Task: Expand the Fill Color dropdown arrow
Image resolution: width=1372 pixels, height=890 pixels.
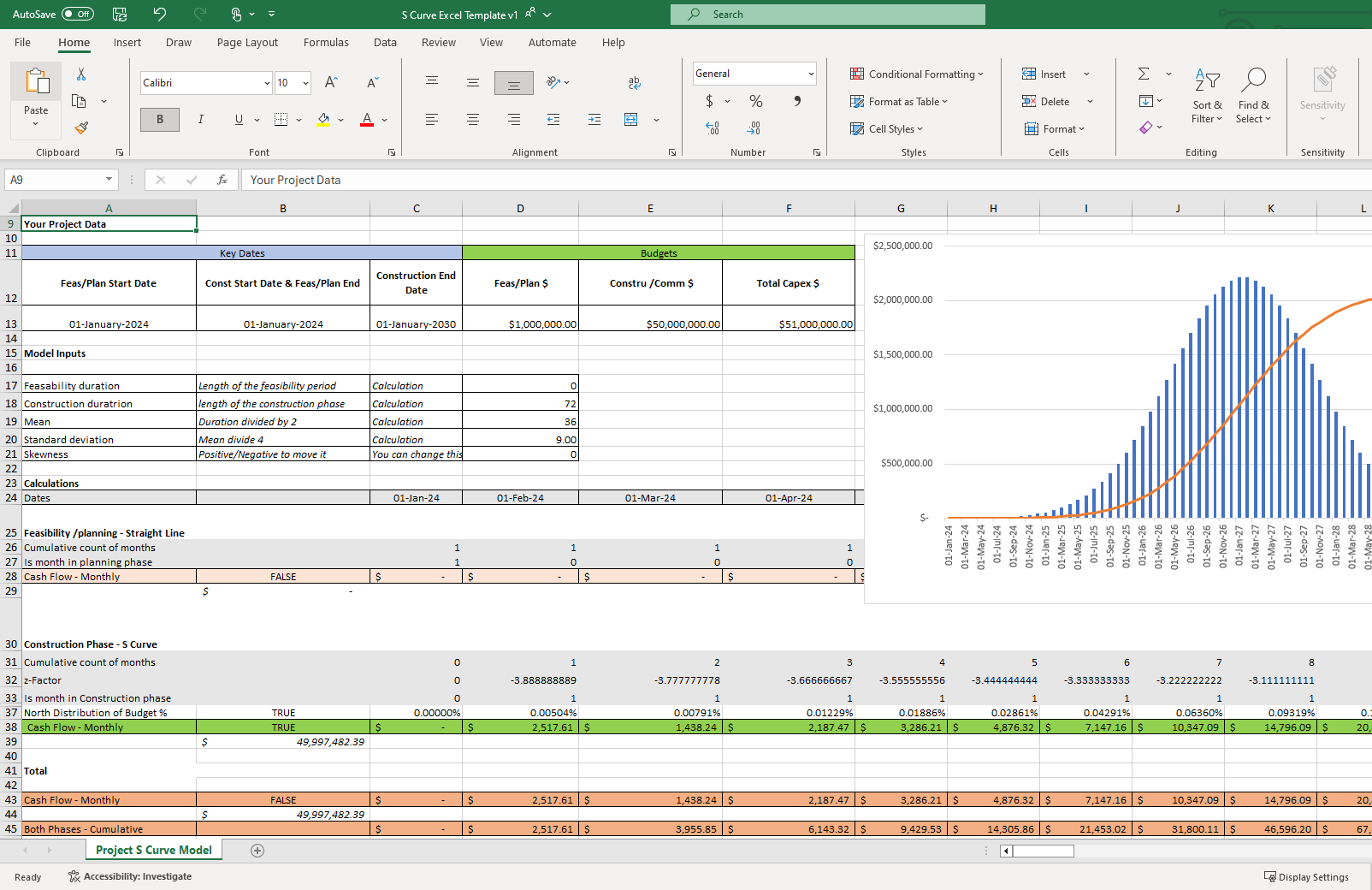Action: coord(340,119)
